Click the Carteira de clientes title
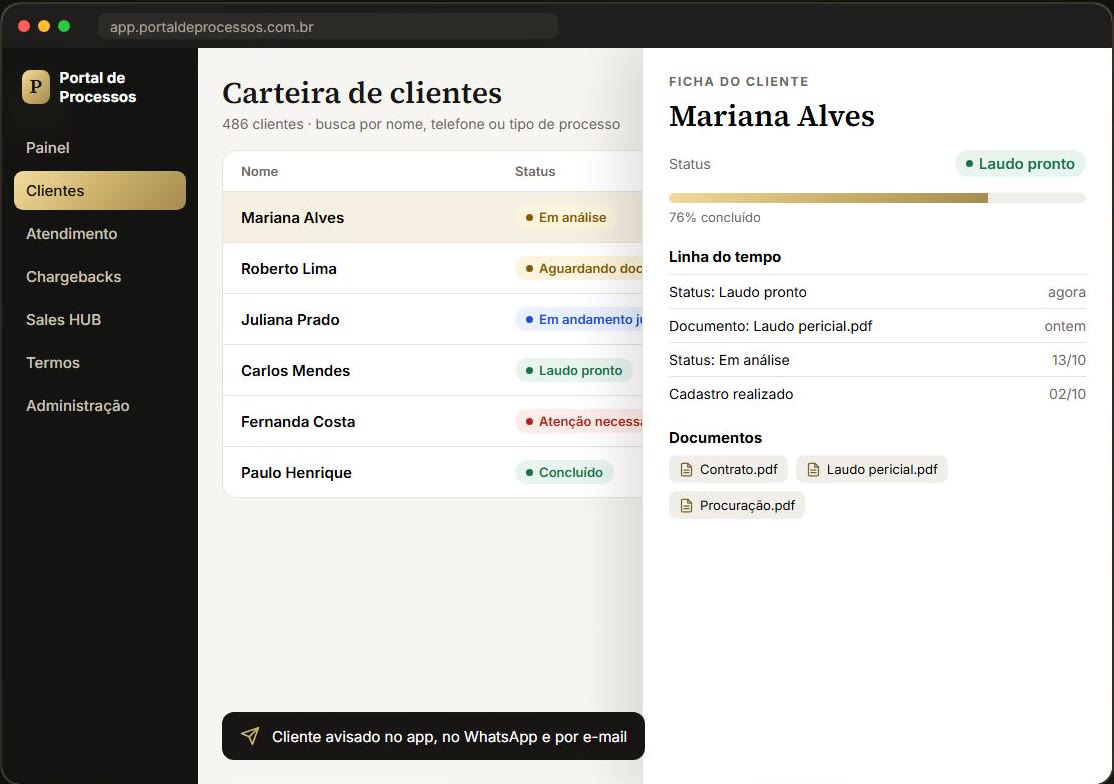Image resolution: width=1114 pixels, height=784 pixels. (x=362, y=93)
